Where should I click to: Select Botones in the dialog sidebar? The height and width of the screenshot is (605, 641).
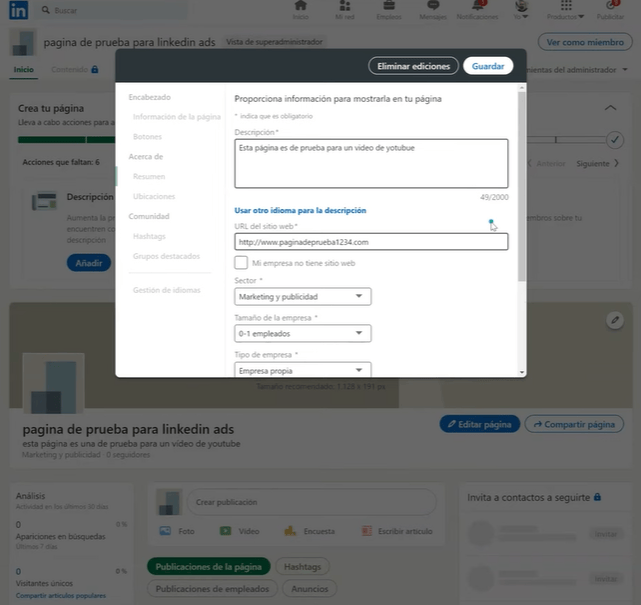(147, 137)
